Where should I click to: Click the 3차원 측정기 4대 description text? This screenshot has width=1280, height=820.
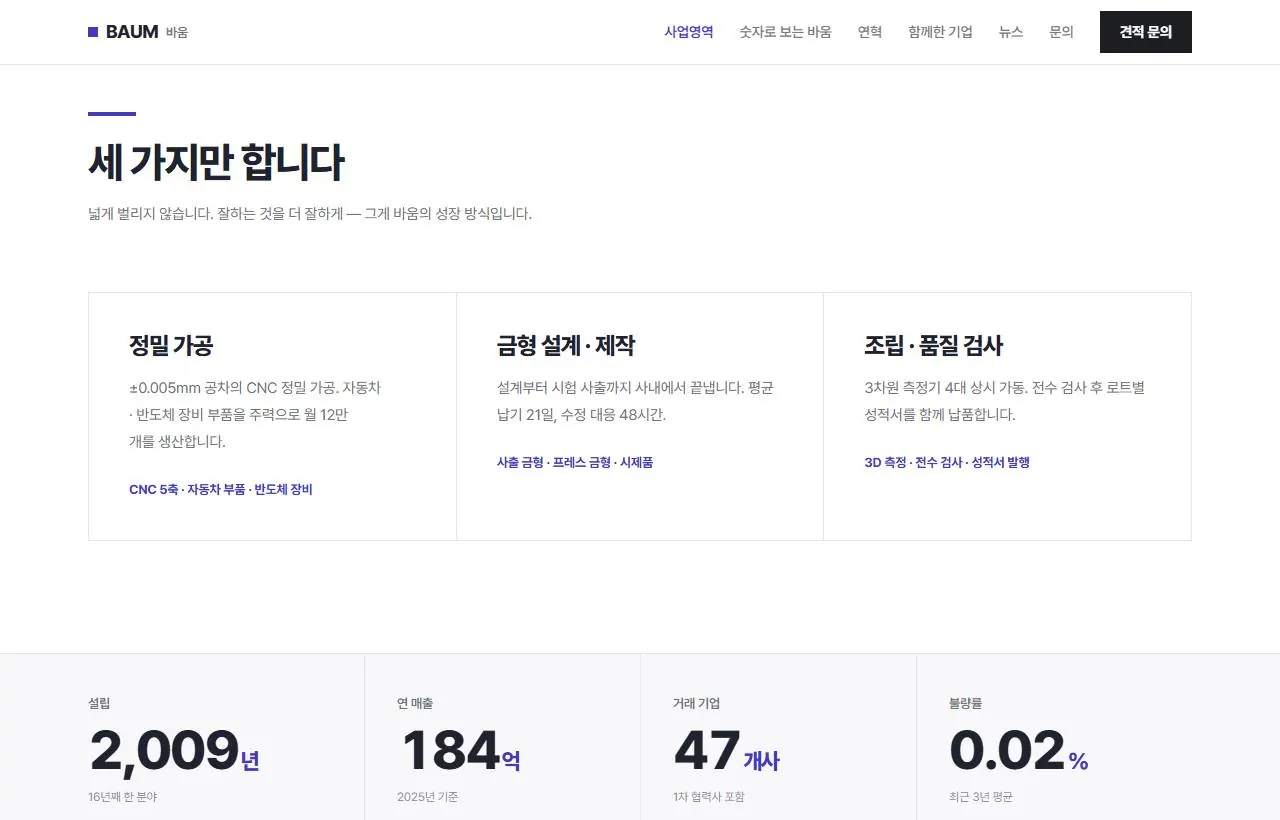pos(1005,401)
